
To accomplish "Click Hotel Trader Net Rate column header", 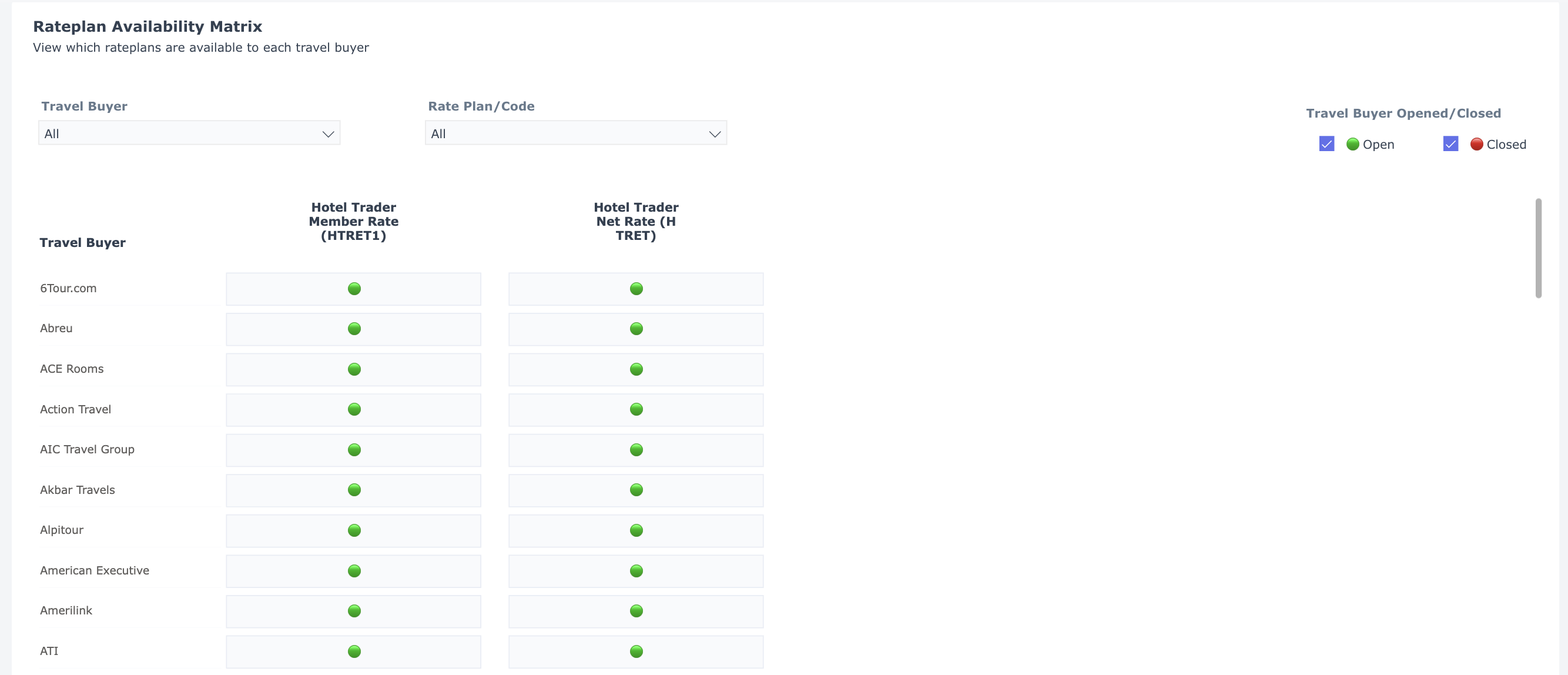I will 635,221.
